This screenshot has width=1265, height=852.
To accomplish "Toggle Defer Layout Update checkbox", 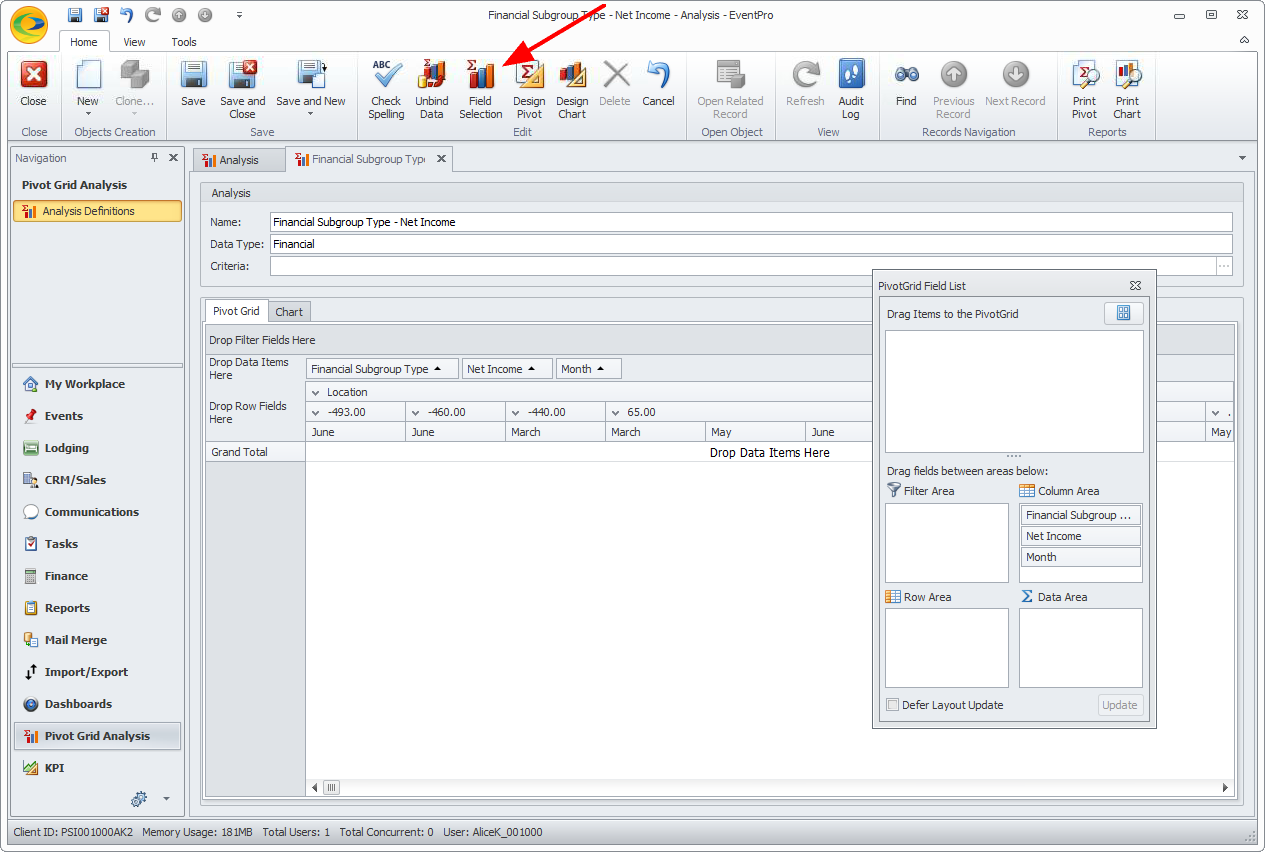I will click(x=893, y=705).
